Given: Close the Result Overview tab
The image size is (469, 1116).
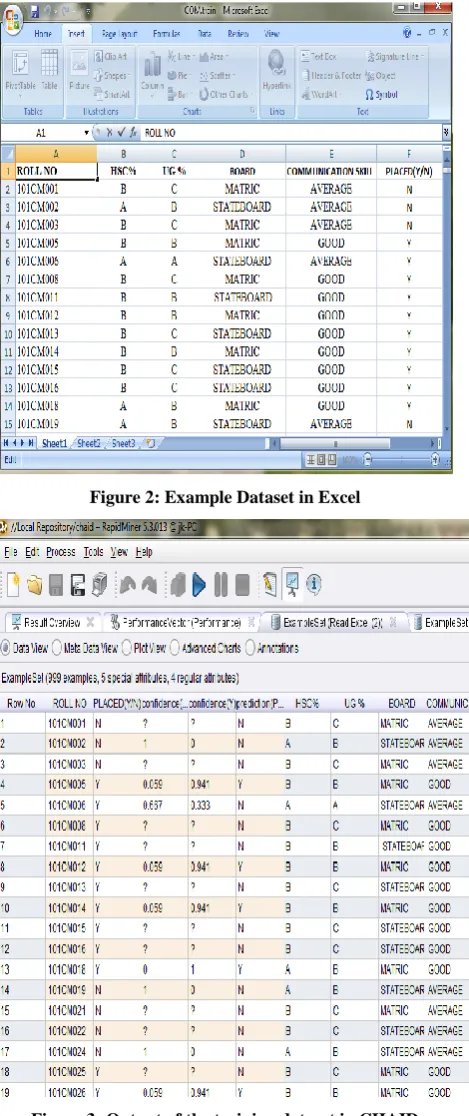Looking at the screenshot, I should point(90,623).
